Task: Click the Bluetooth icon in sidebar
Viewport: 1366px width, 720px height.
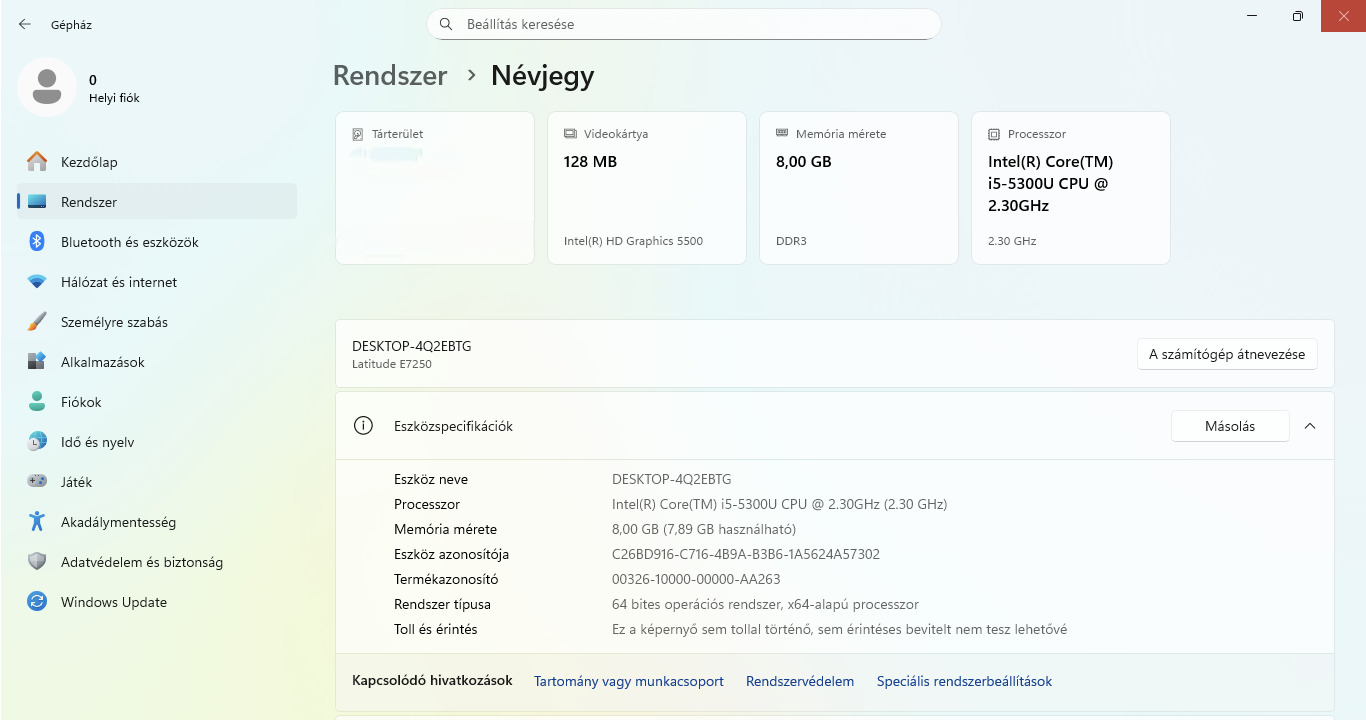Action: coord(37,242)
